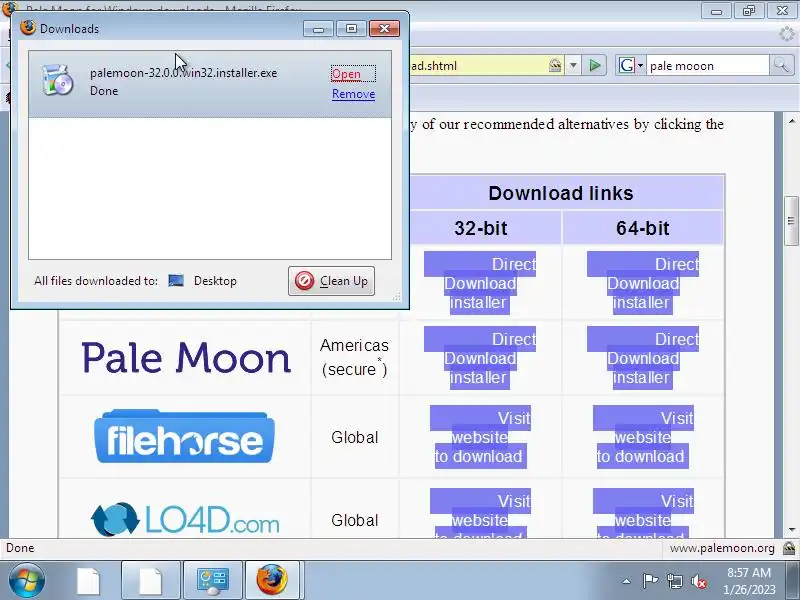This screenshot has width=800, height=600.
Task: Click the Downloads window resize grip
Action: pos(396,296)
